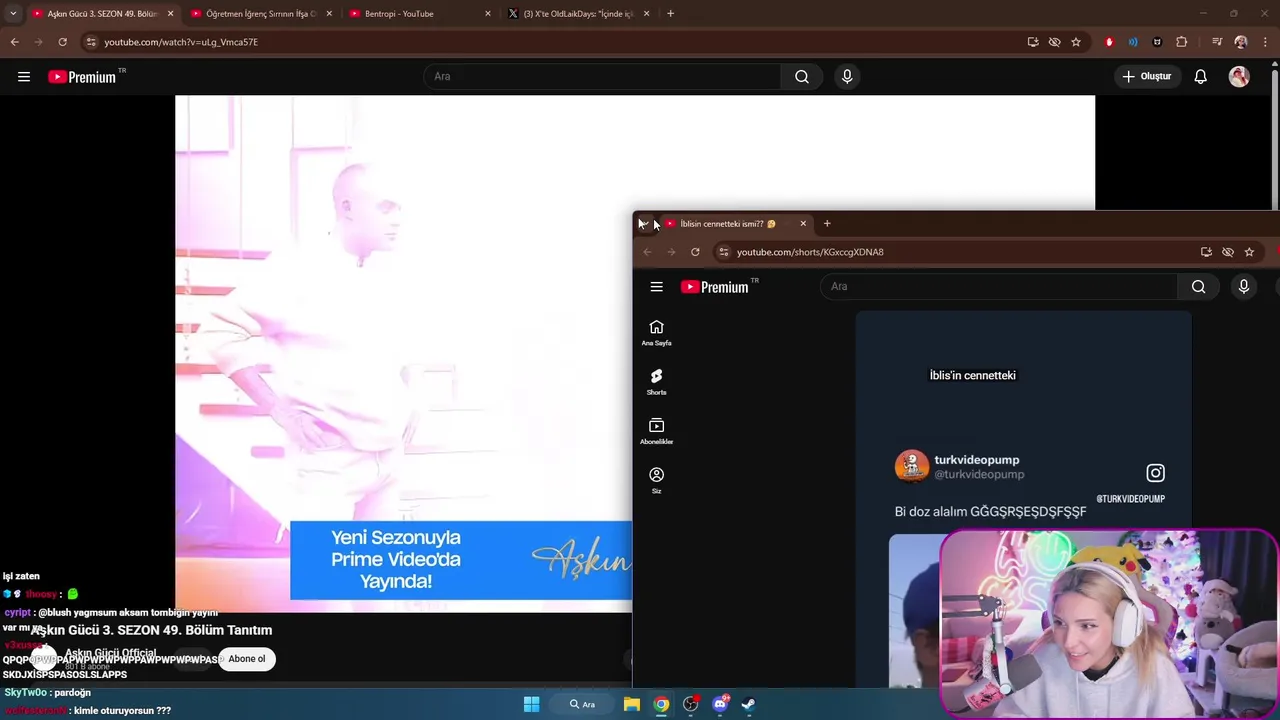Open the Chrome three-dot menu

click(x=1266, y=42)
